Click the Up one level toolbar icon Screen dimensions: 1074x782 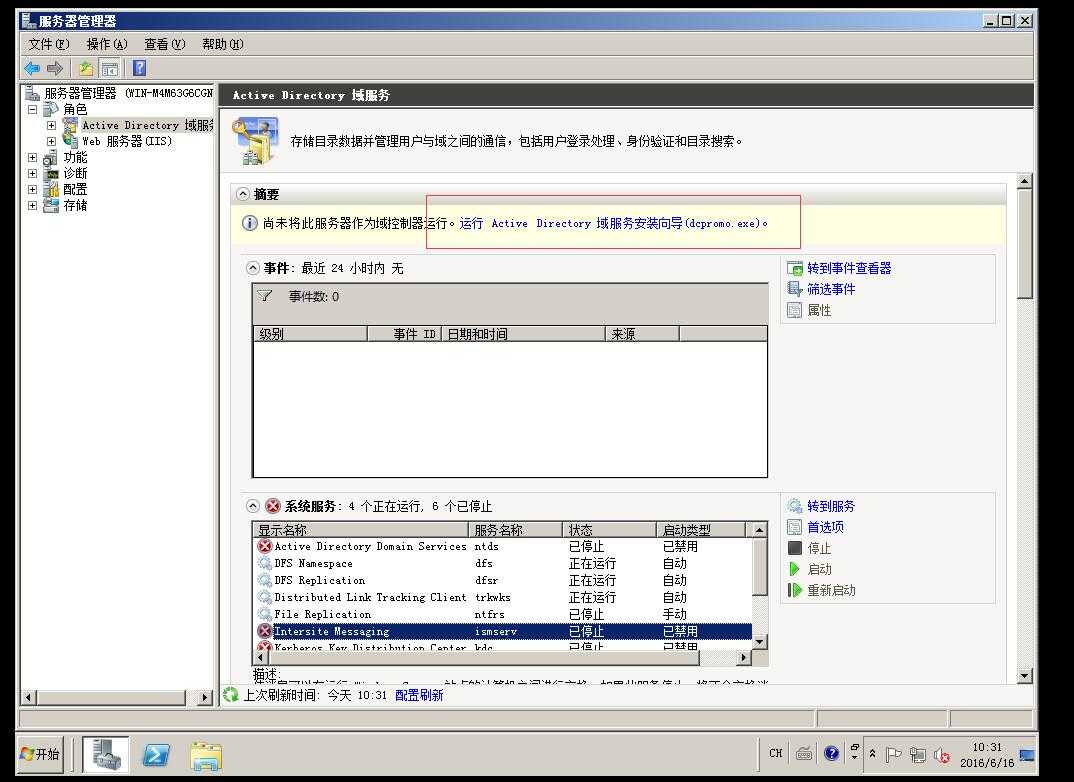point(86,68)
